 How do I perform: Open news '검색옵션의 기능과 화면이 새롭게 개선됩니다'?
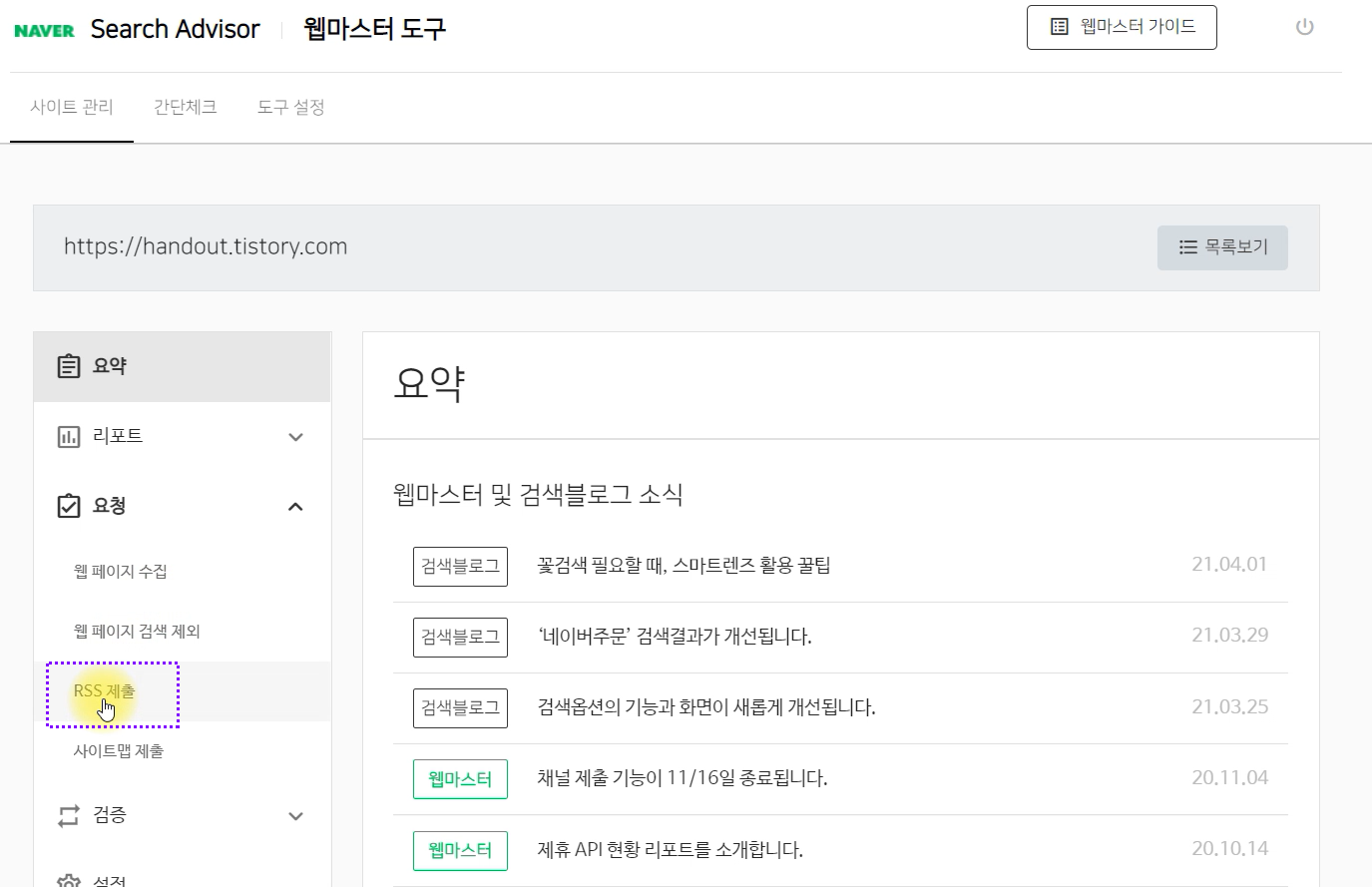706,707
